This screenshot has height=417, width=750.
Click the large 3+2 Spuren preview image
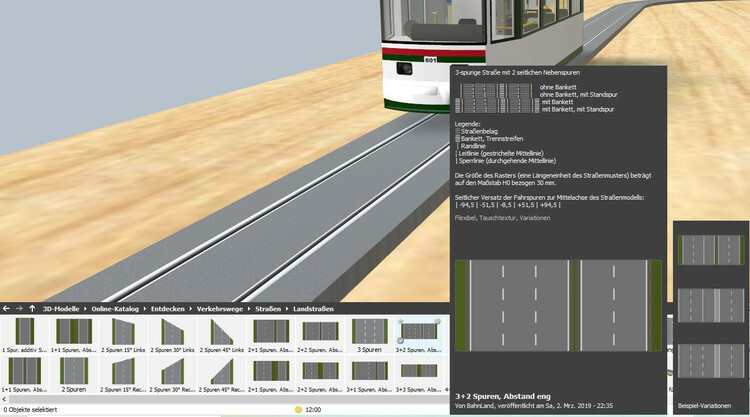pyautogui.click(x=557, y=304)
